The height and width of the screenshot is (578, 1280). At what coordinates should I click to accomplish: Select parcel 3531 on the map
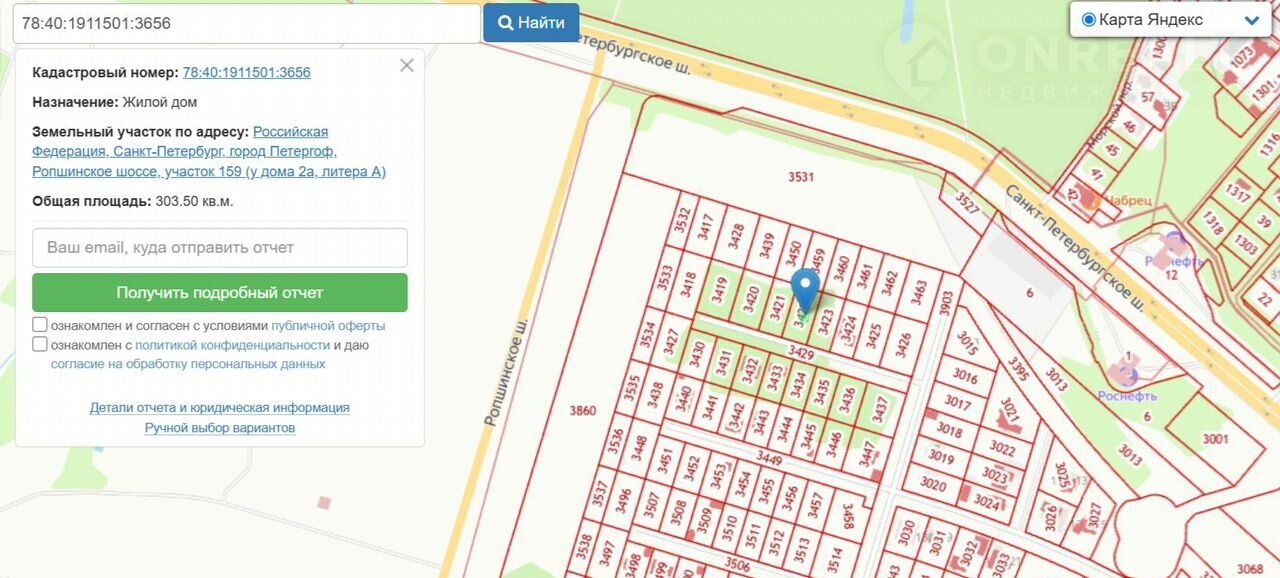point(801,177)
